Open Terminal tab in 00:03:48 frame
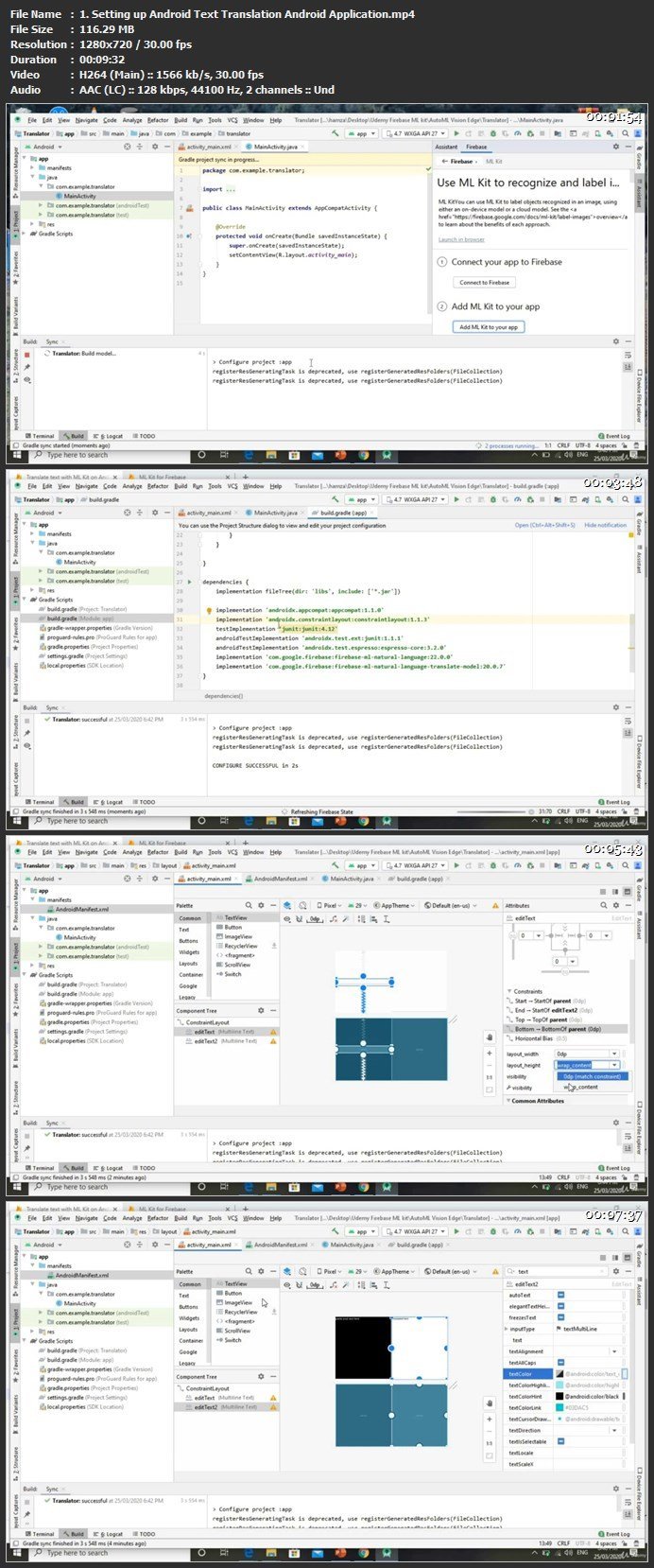 click(41, 802)
